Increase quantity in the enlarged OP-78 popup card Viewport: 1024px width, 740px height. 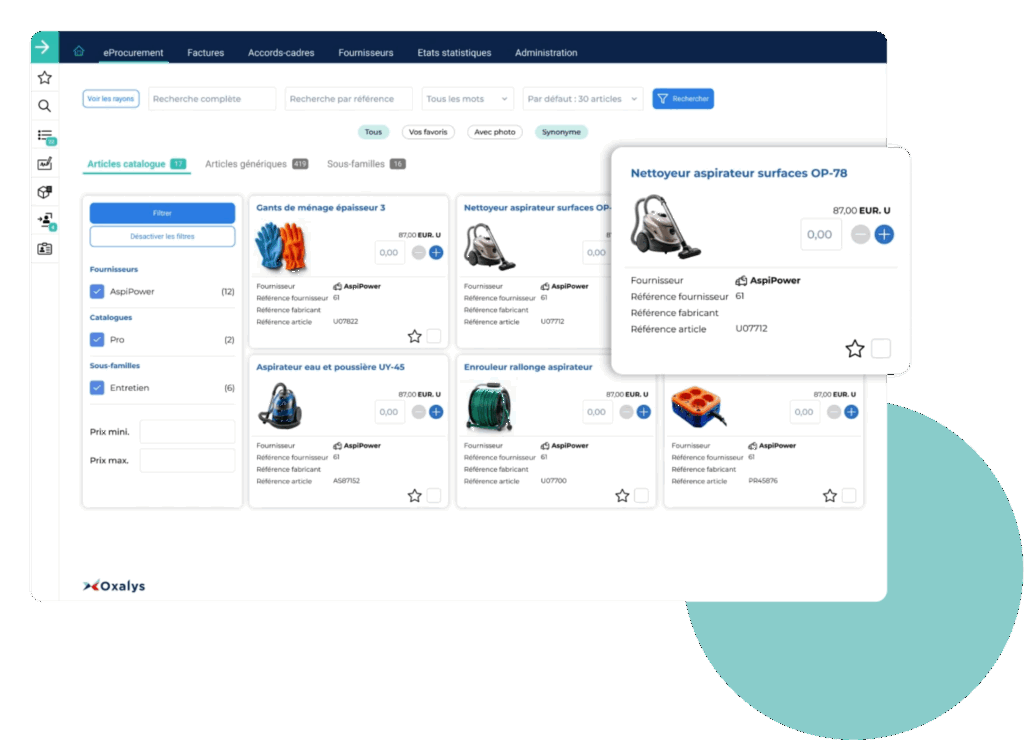(884, 234)
